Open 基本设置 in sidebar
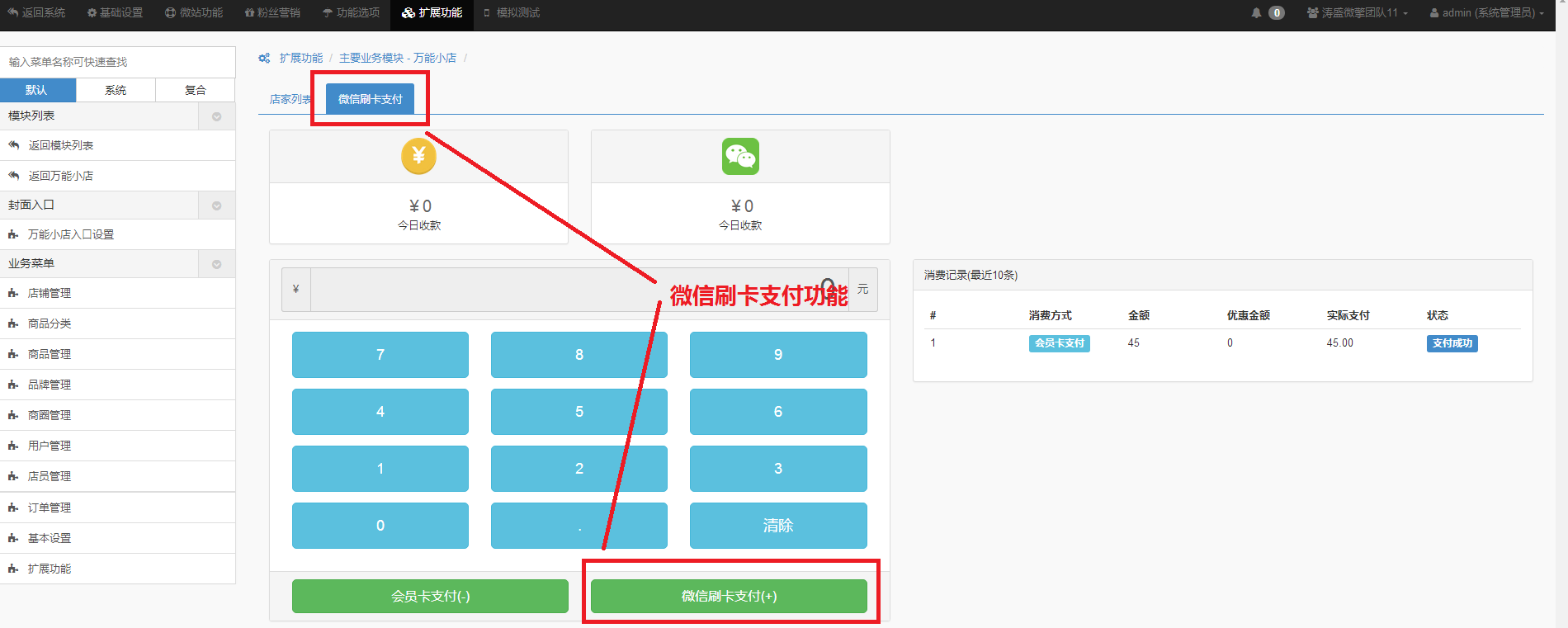The width and height of the screenshot is (1568, 628). (x=117, y=538)
